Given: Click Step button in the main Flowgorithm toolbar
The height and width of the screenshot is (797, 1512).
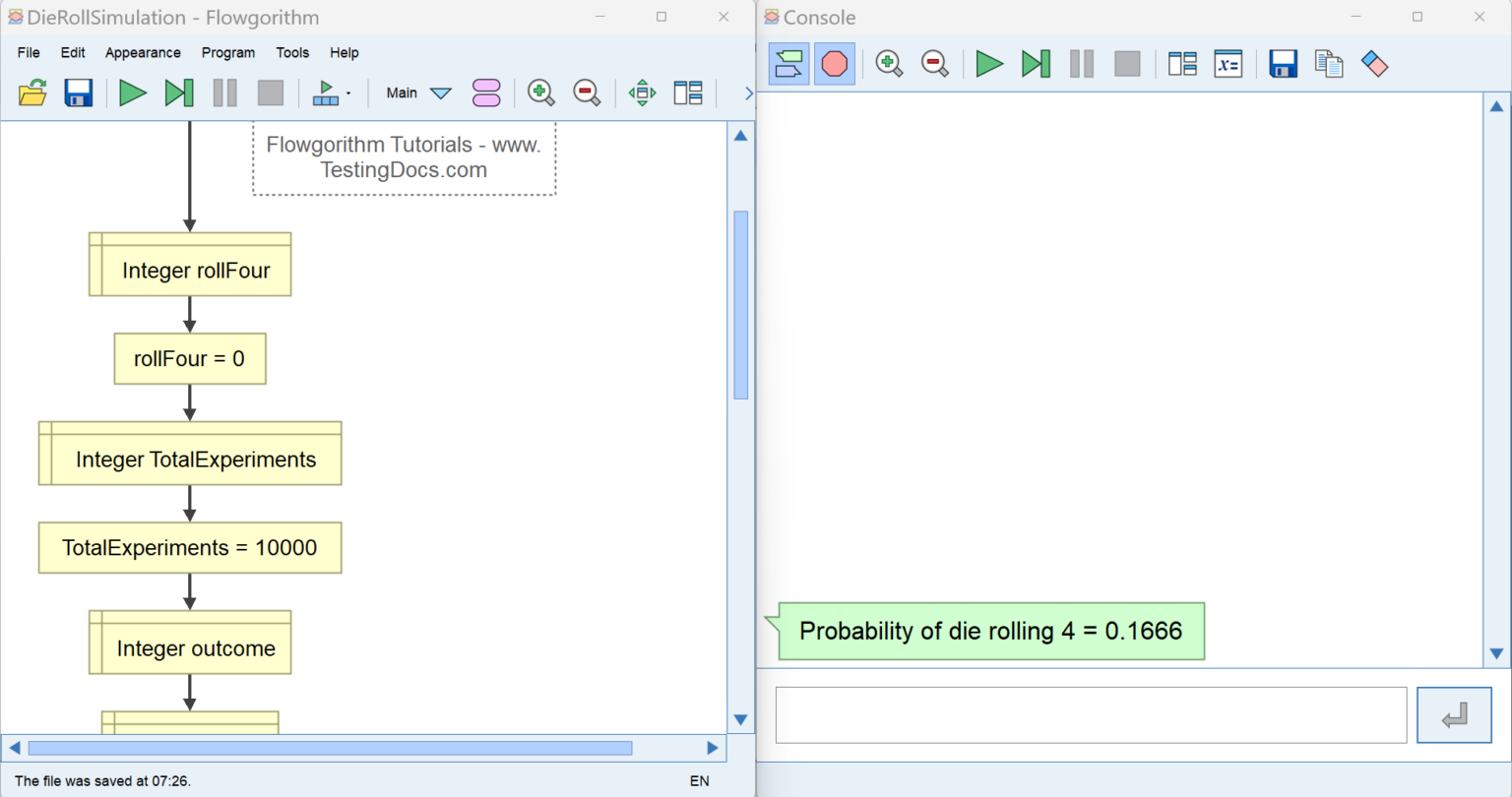Looking at the screenshot, I should click(x=178, y=93).
